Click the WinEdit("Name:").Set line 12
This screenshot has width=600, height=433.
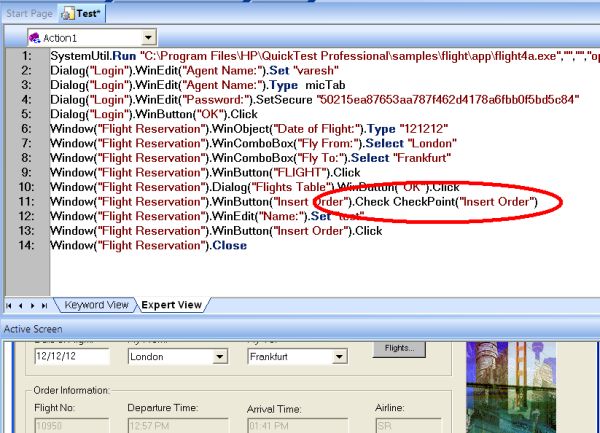coord(207,216)
